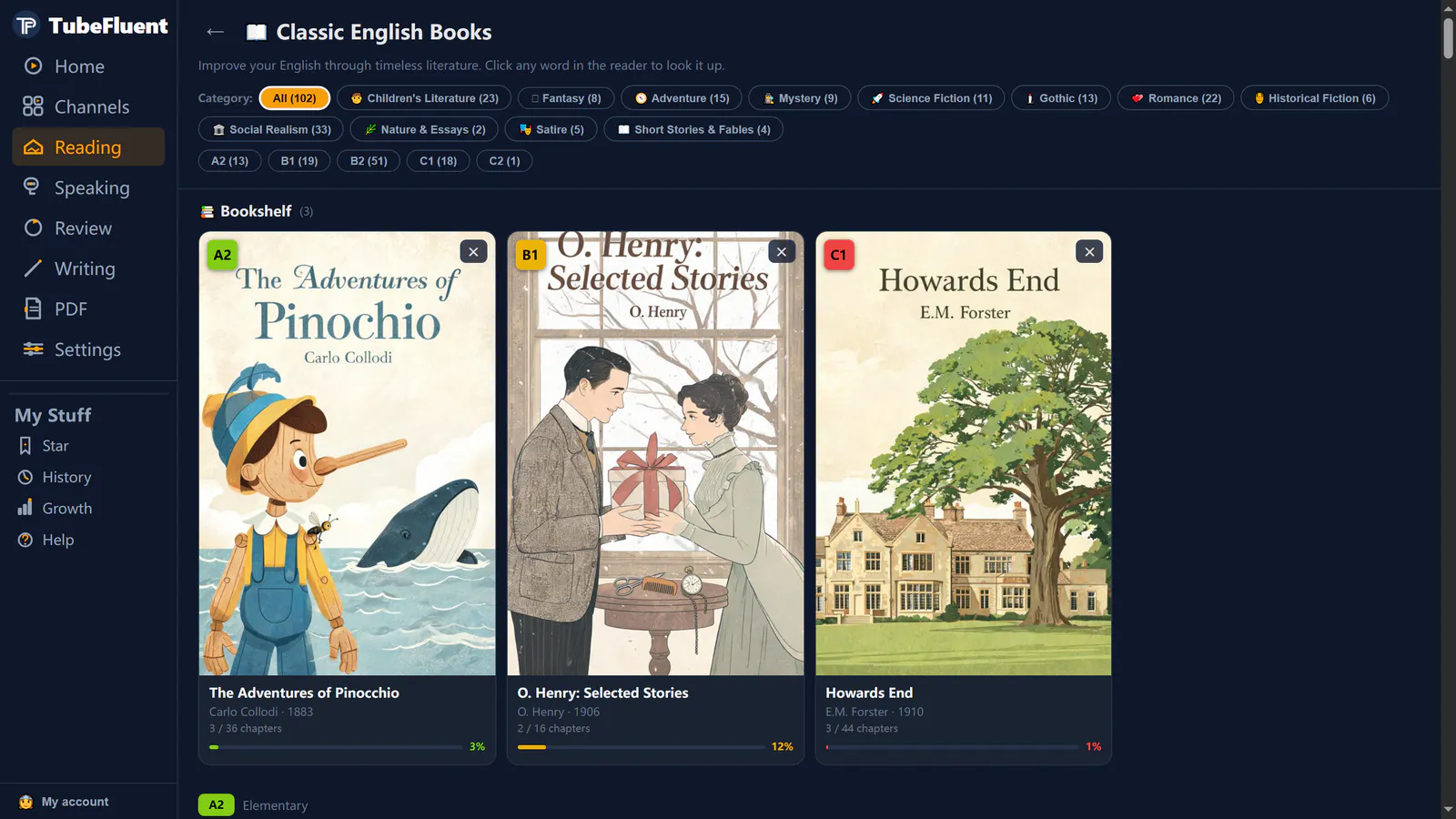Click the book icon beside the page title
The width and height of the screenshot is (1456, 819).
257,32
